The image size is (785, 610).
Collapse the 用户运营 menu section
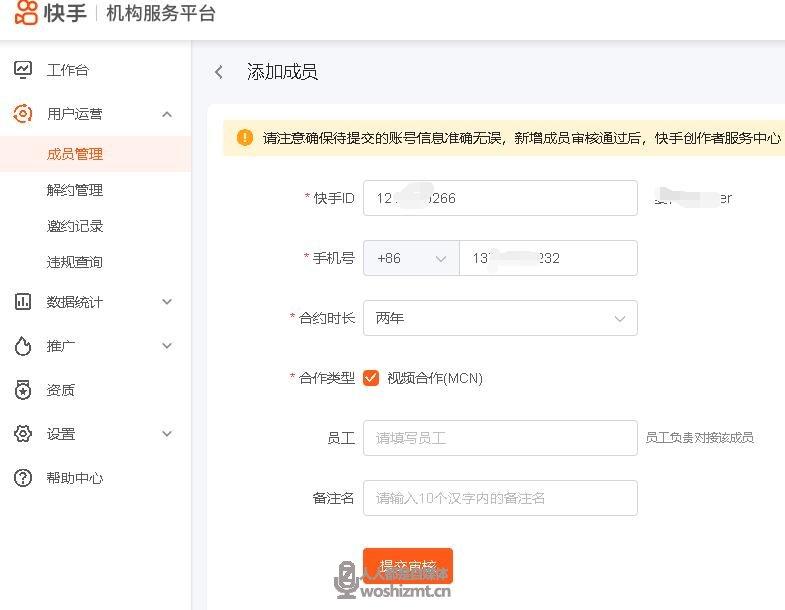click(x=167, y=114)
